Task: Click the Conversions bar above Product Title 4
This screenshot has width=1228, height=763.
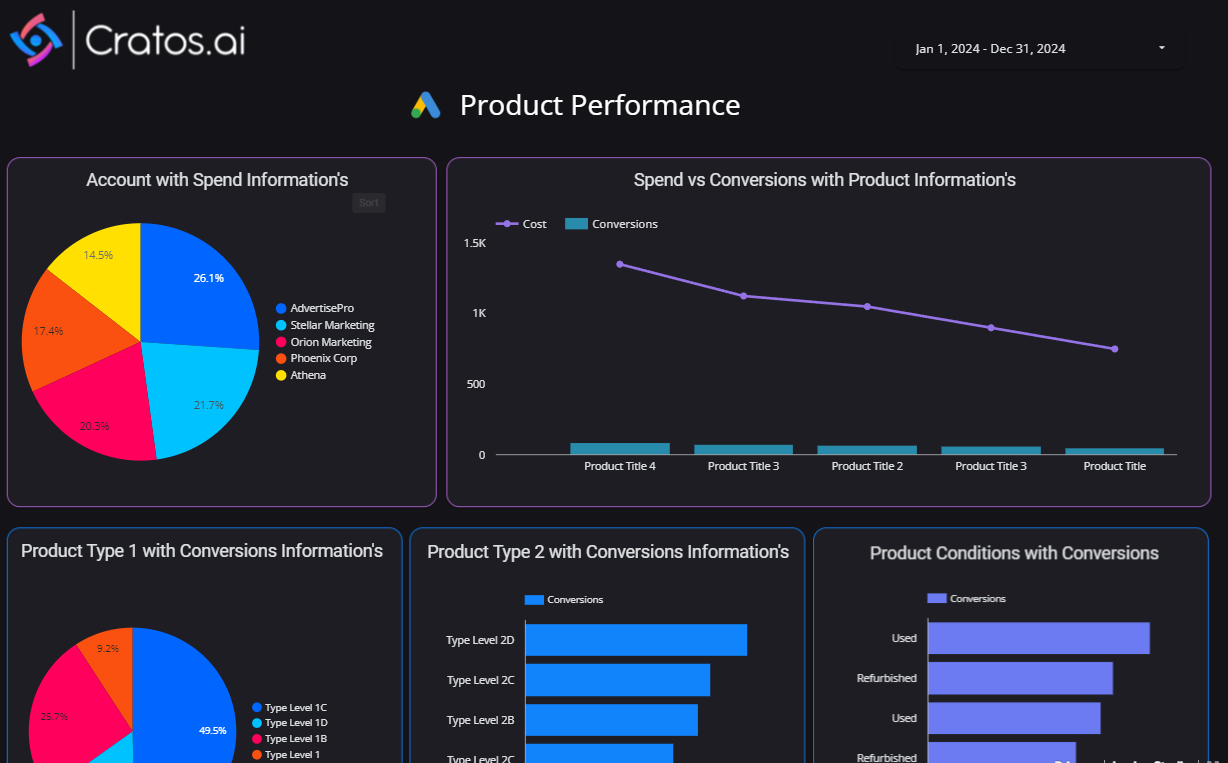Action: (620, 449)
